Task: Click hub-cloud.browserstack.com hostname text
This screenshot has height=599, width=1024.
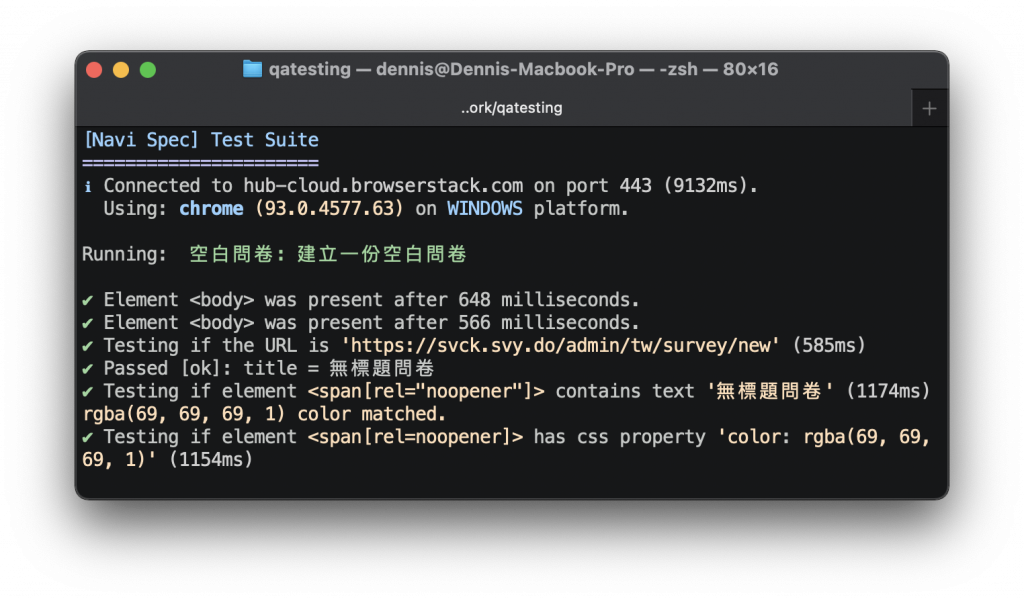Action: 383,186
